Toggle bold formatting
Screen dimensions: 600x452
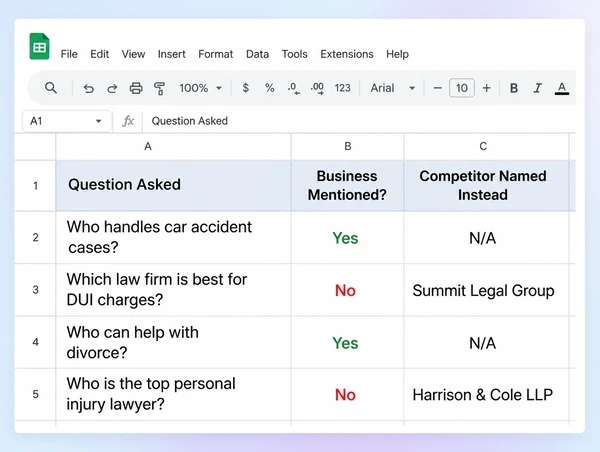514,88
